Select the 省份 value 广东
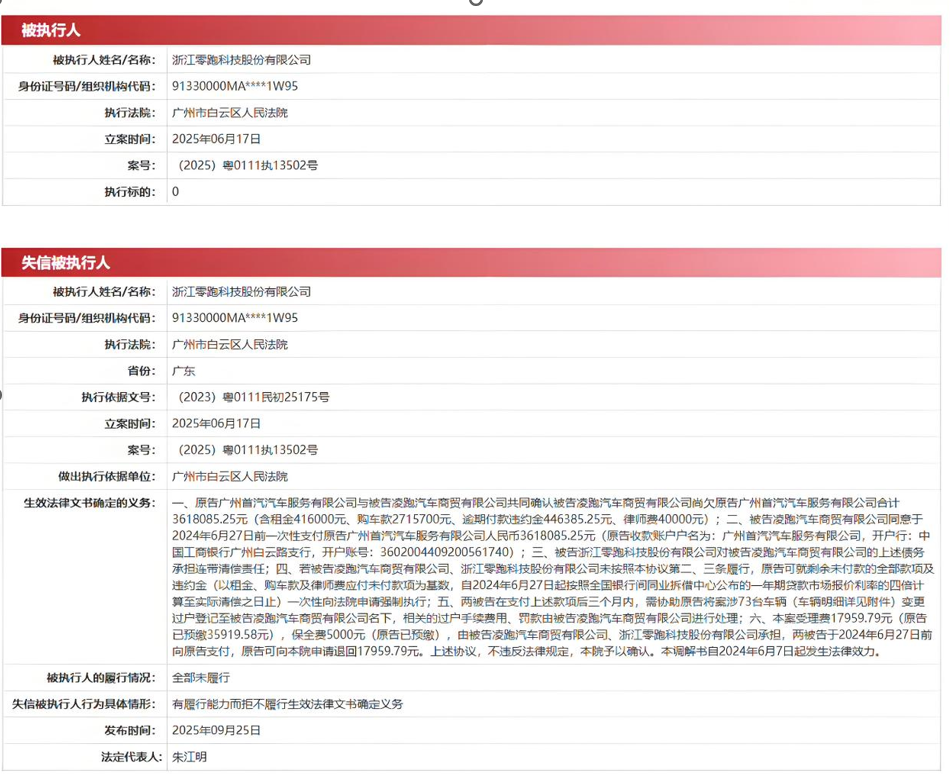The height and width of the screenshot is (774, 950). (183, 371)
